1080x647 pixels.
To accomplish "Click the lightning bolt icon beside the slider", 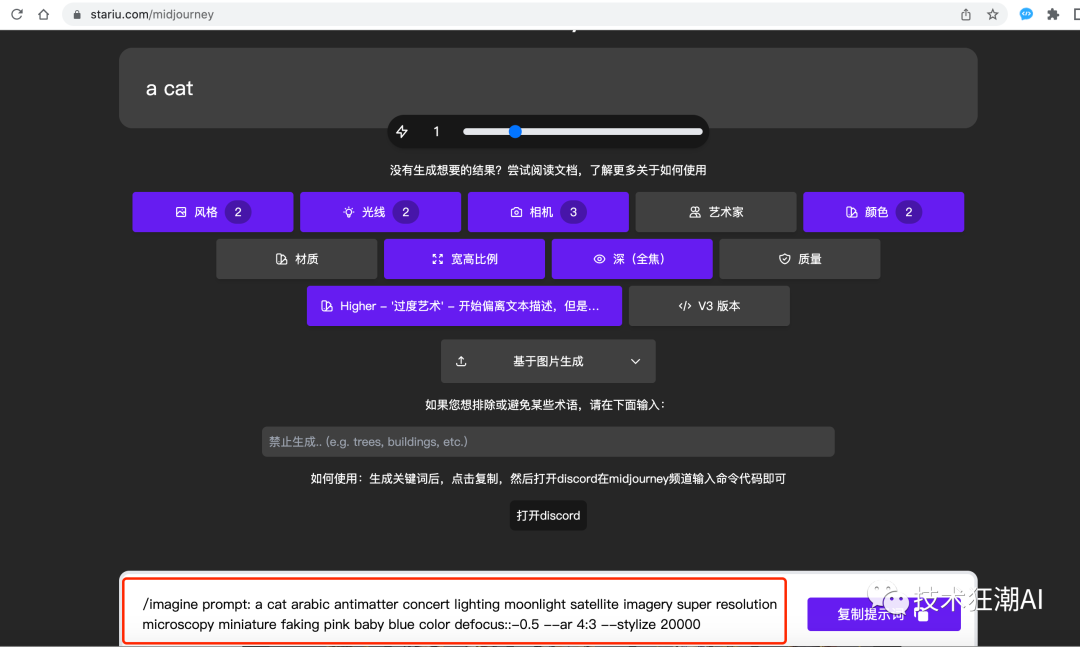I will (402, 132).
